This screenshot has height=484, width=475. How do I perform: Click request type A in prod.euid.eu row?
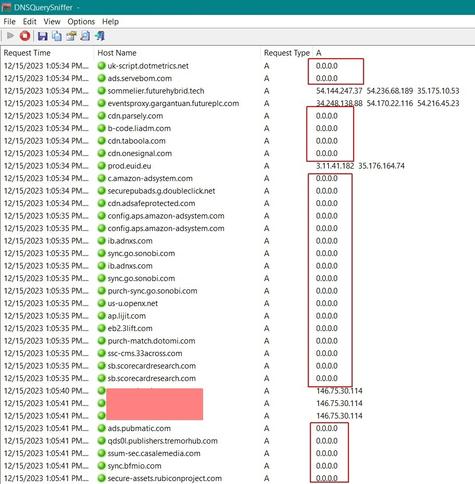pos(266,166)
